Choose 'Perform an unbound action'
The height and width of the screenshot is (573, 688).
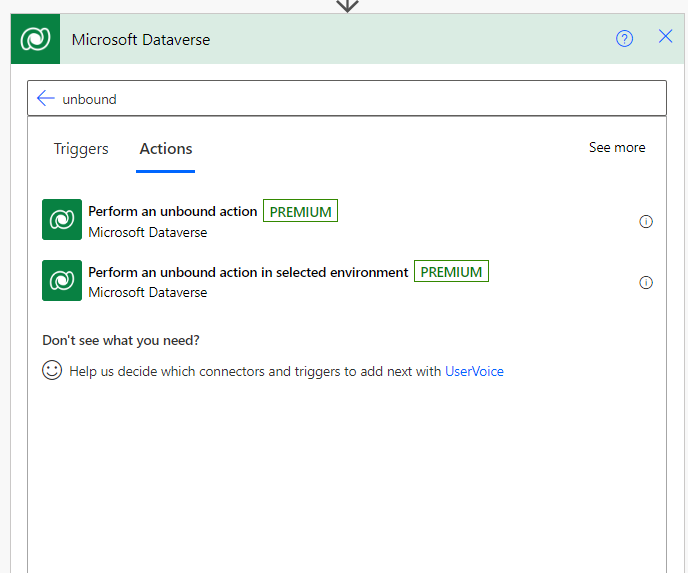172,211
